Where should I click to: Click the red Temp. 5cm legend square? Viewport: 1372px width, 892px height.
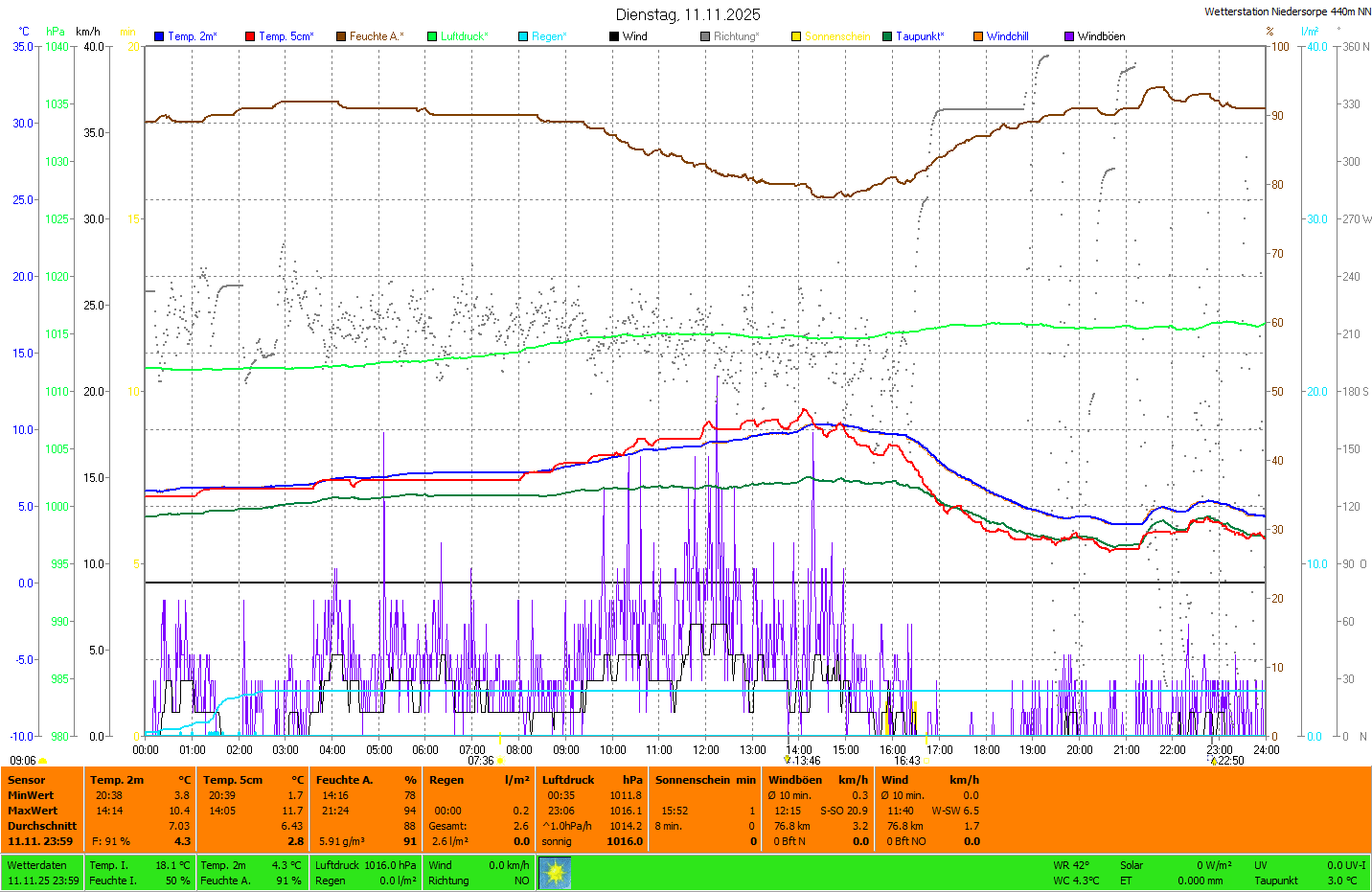click(250, 36)
